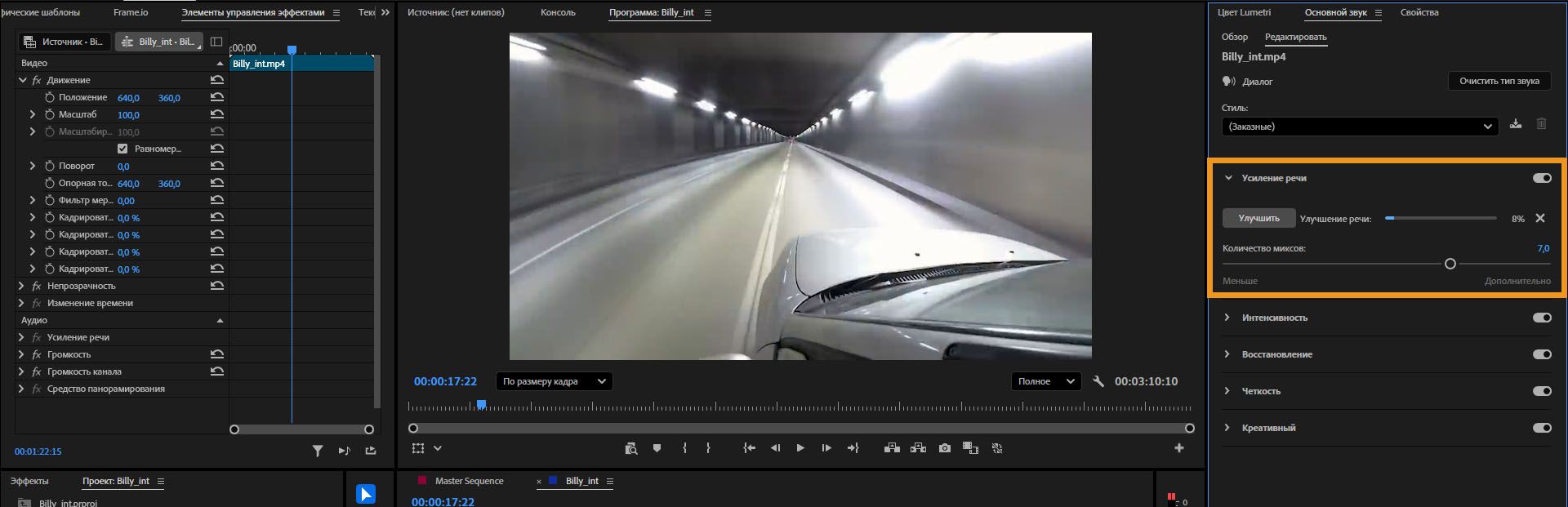Toggle the Усиление речи switch off
Screen dimensions: 1568x507
(x=1542, y=178)
